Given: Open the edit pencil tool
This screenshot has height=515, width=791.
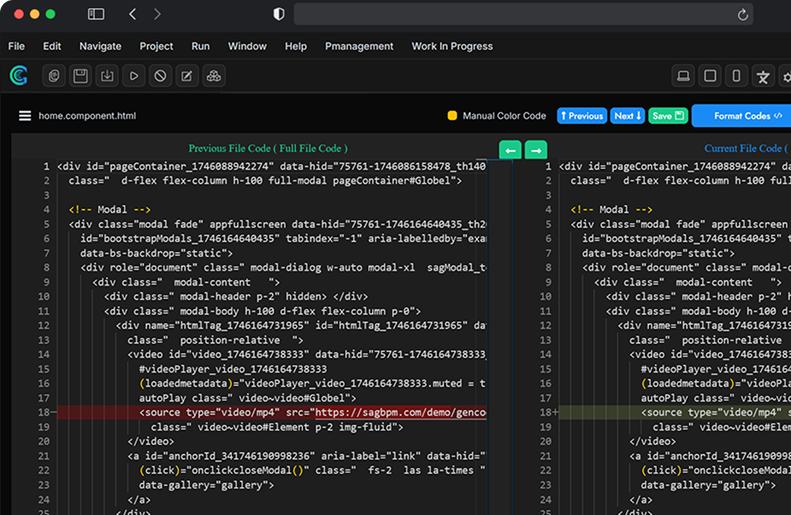Looking at the screenshot, I should pyautogui.click(x=186, y=76).
